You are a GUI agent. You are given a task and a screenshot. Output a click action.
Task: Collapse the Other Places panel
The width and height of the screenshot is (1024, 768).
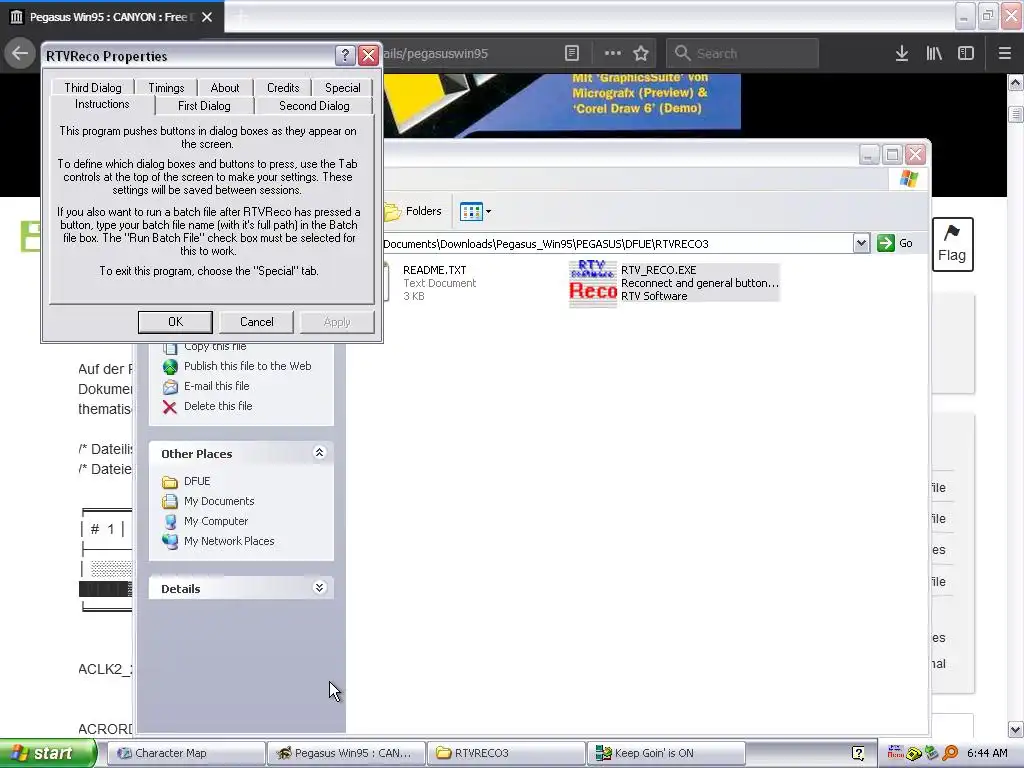coord(319,453)
